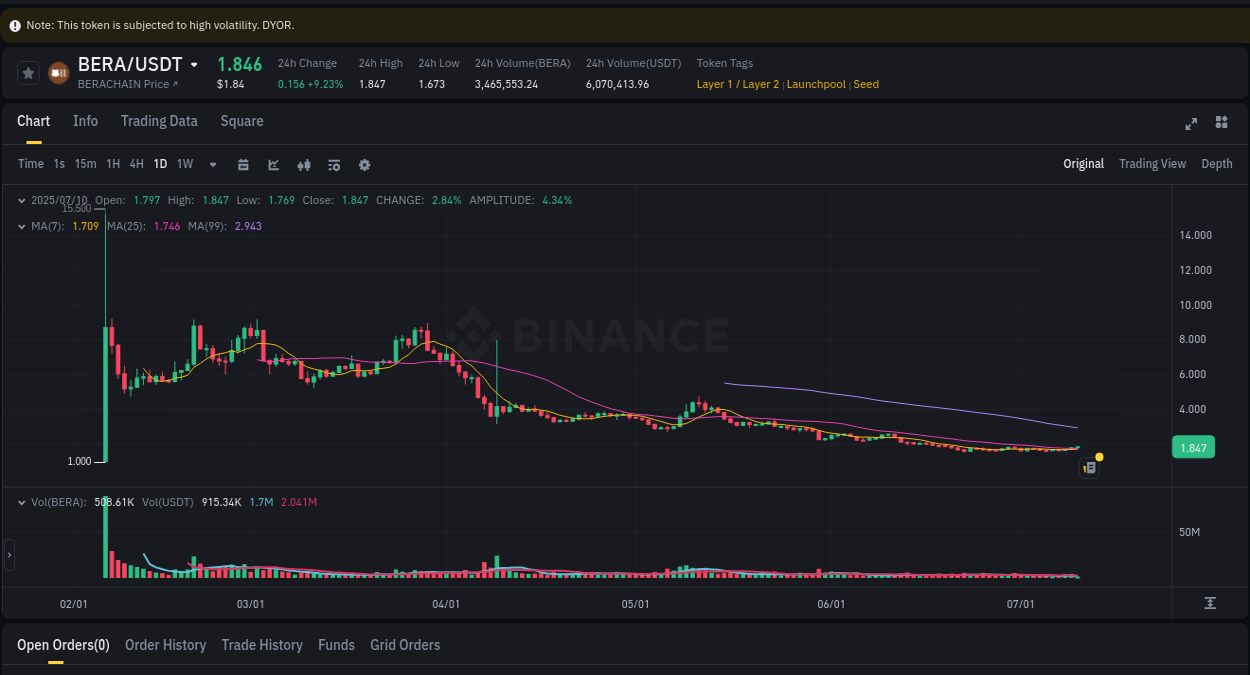Open the Launchpool tag link

pyautogui.click(x=816, y=84)
